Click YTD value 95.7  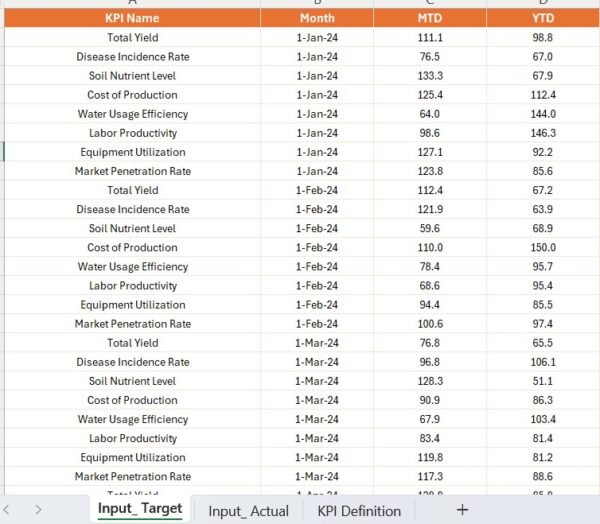click(543, 267)
